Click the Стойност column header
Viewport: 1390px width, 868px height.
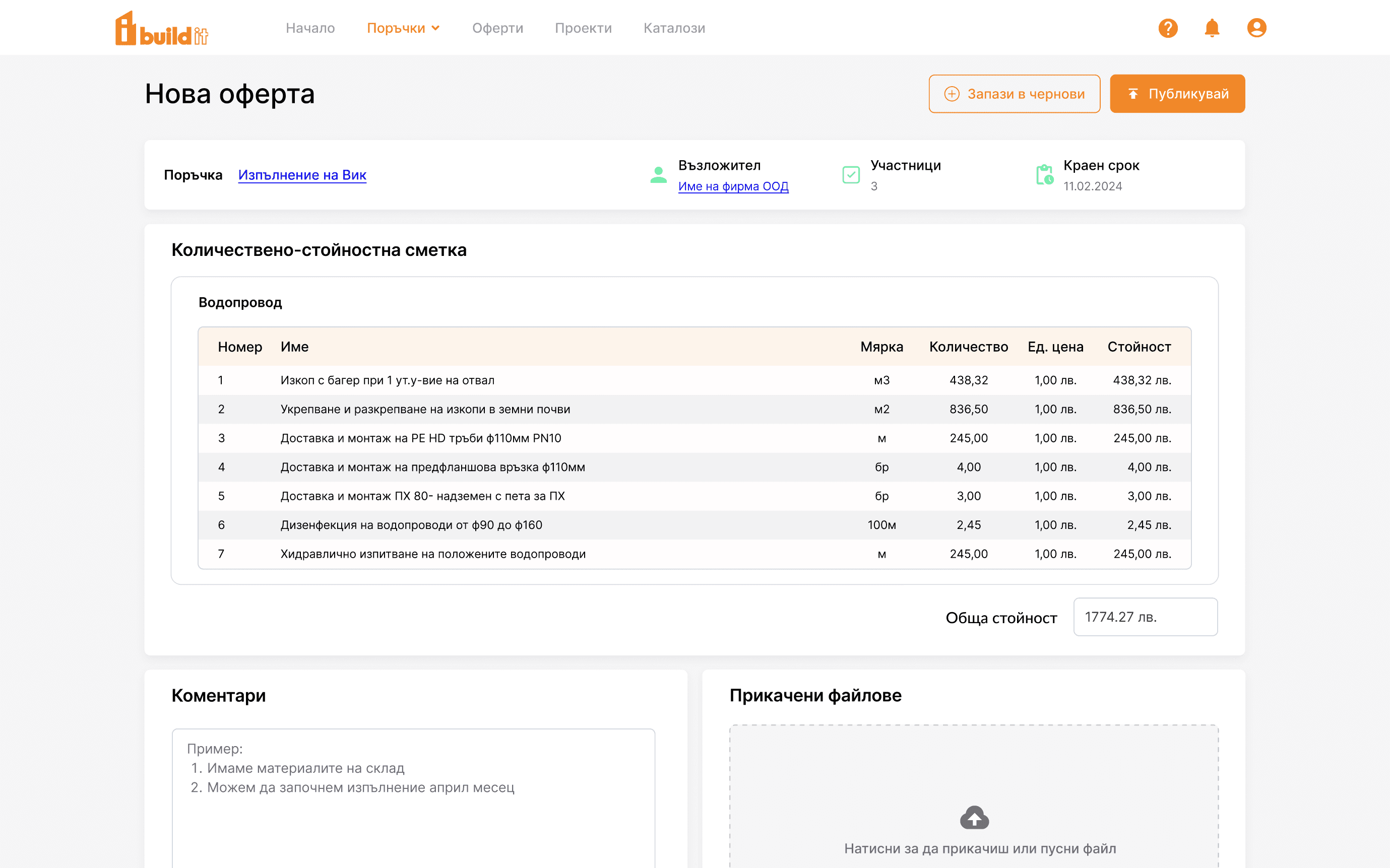(x=1139, y=347)
